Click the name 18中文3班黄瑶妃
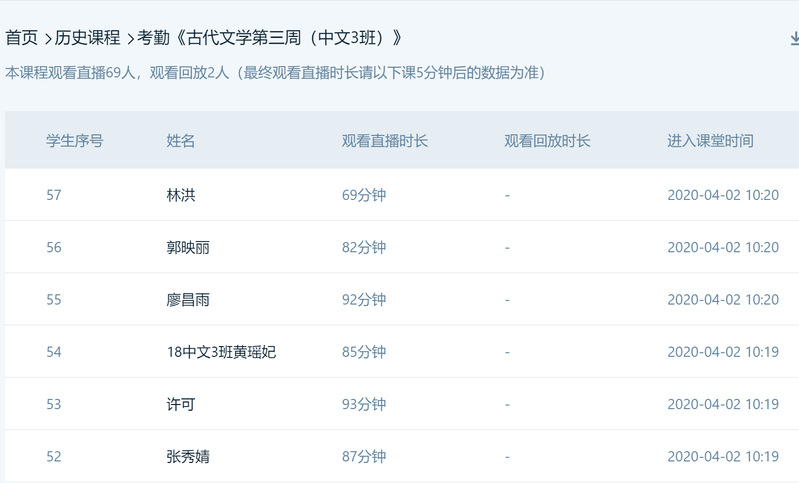 coord(221,352)
